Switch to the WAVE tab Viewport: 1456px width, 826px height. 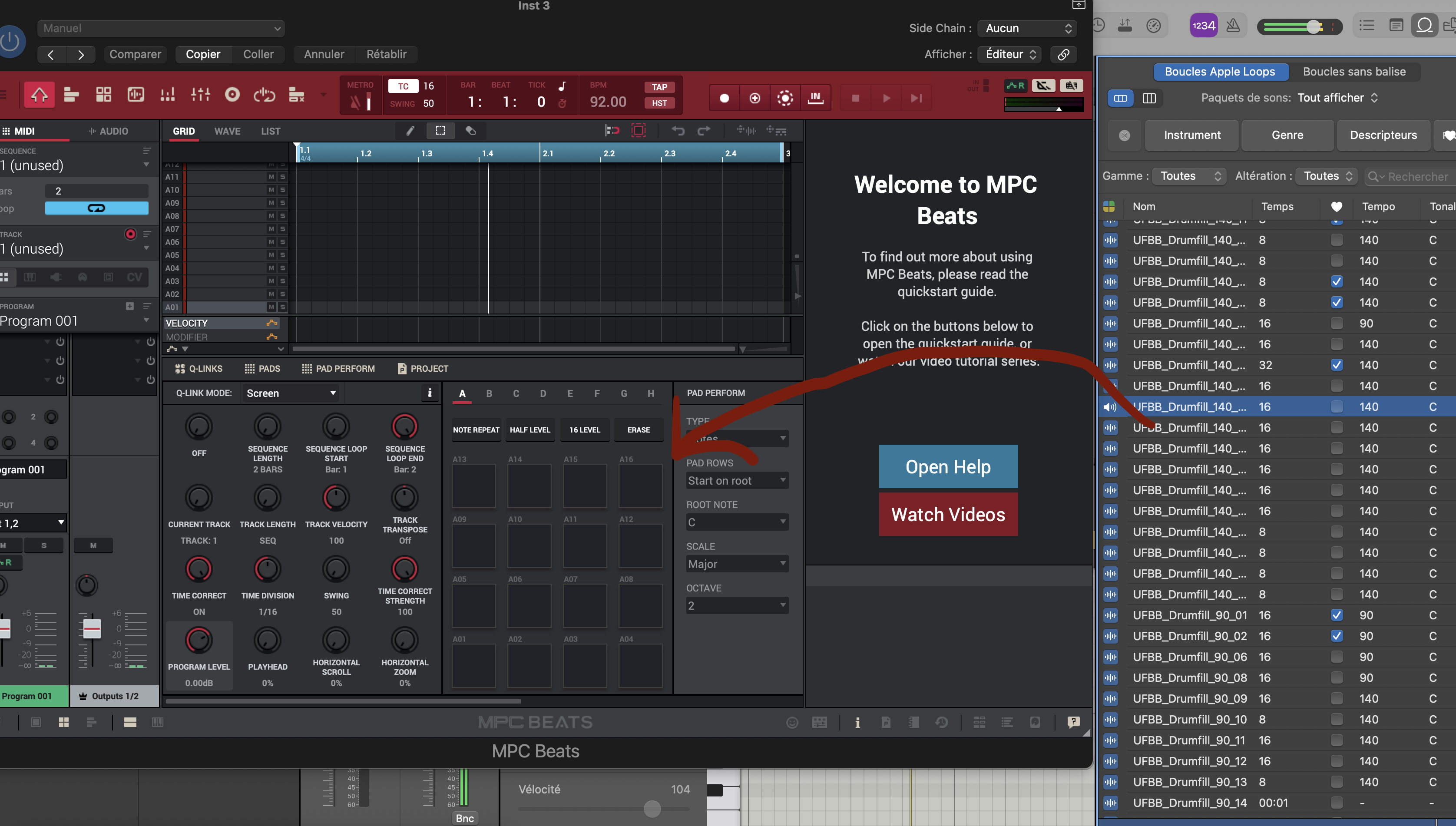pyautogui.click(x=227, y=131)
